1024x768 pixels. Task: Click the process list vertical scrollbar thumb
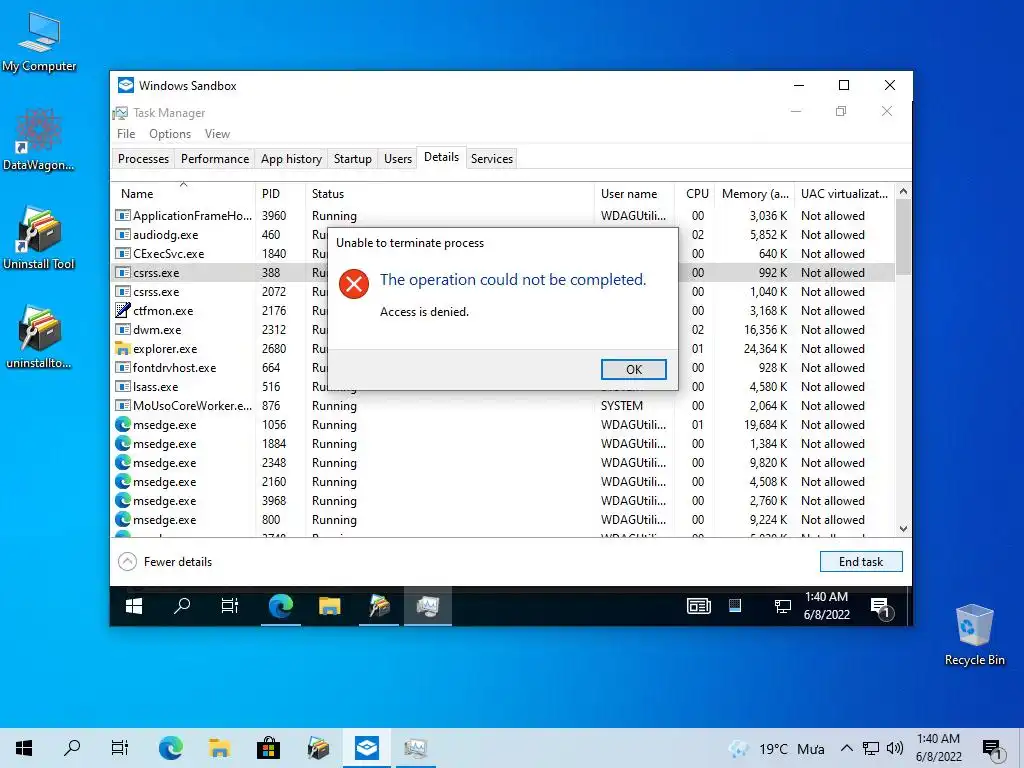[903, 237]
